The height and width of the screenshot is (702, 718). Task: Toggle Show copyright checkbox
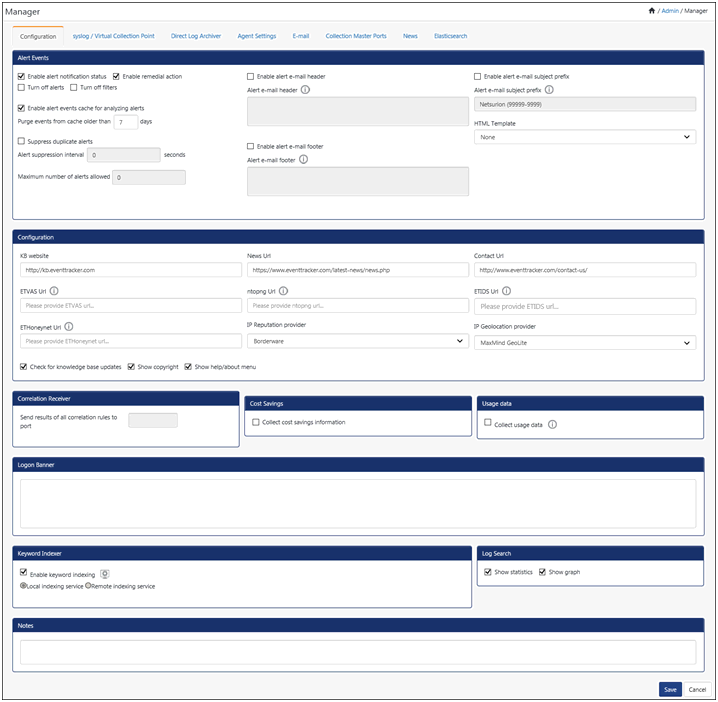pyautogui.click(x=131, y=366)
